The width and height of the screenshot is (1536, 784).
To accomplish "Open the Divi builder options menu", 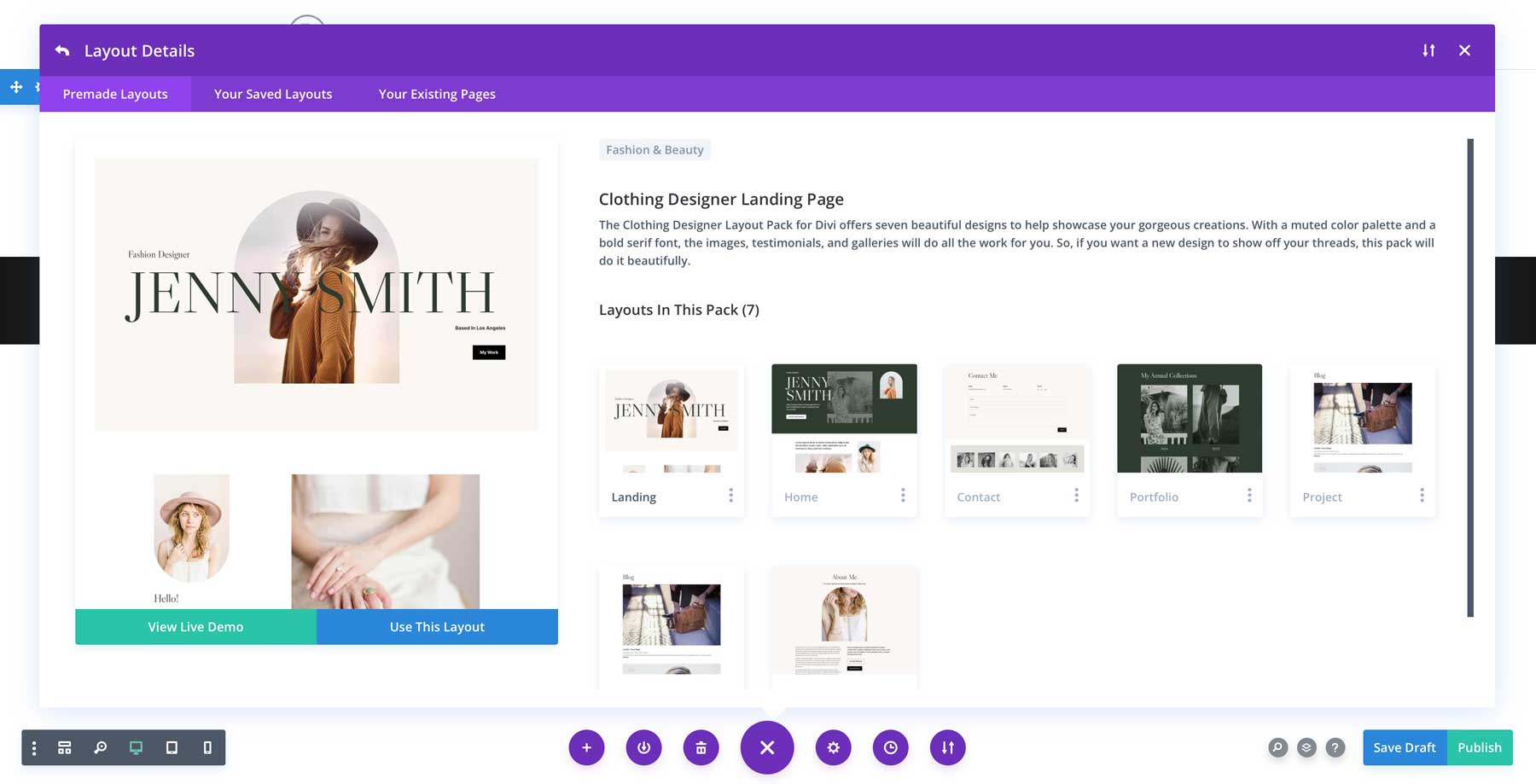I will click(x=33, y=747).
